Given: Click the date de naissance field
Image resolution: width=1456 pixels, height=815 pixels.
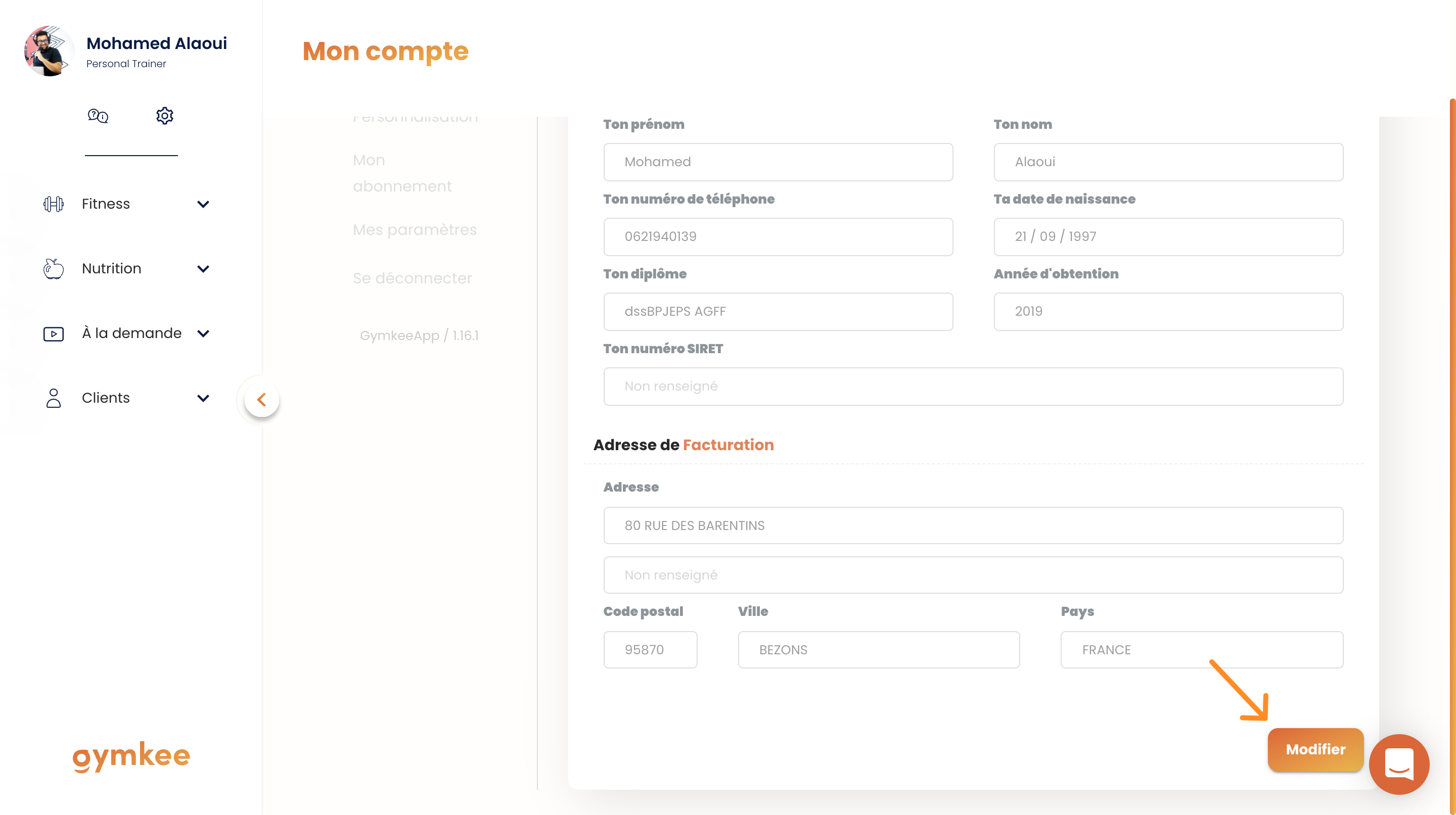Looking at the screenshot, I should [1168, 236].
